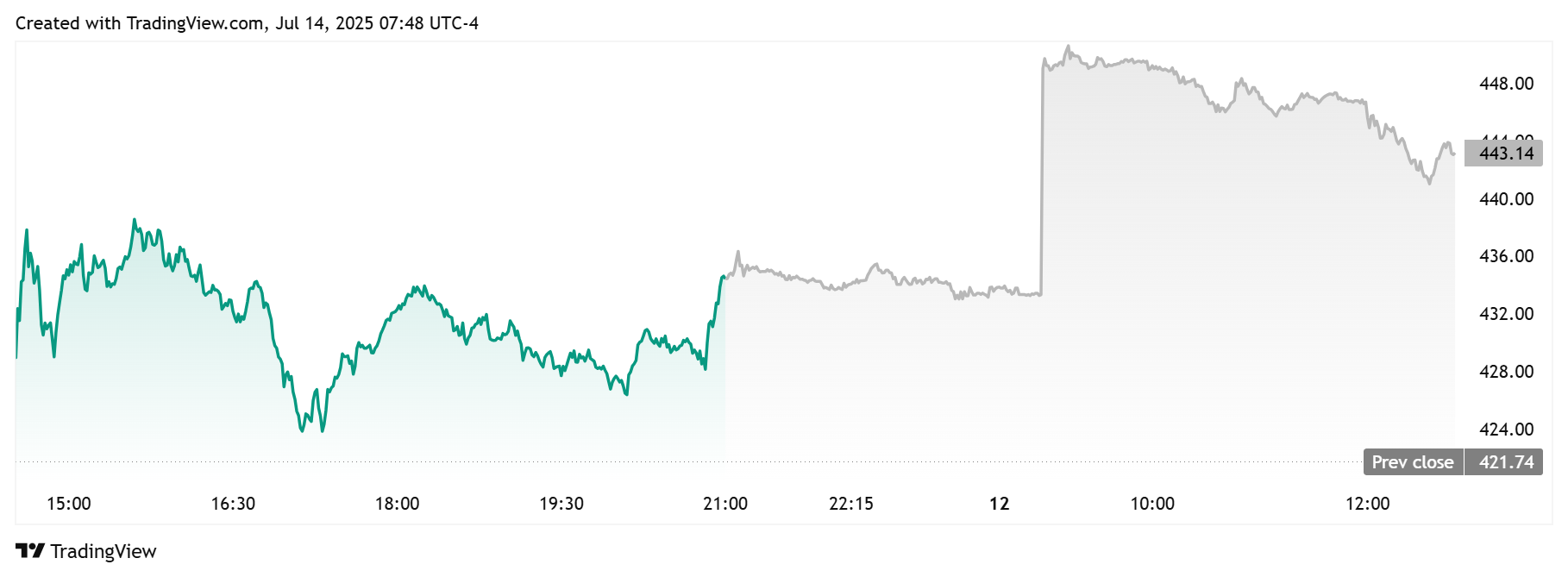
Task: Click the TradingView logo icon
Action: [x=30, y=551]
